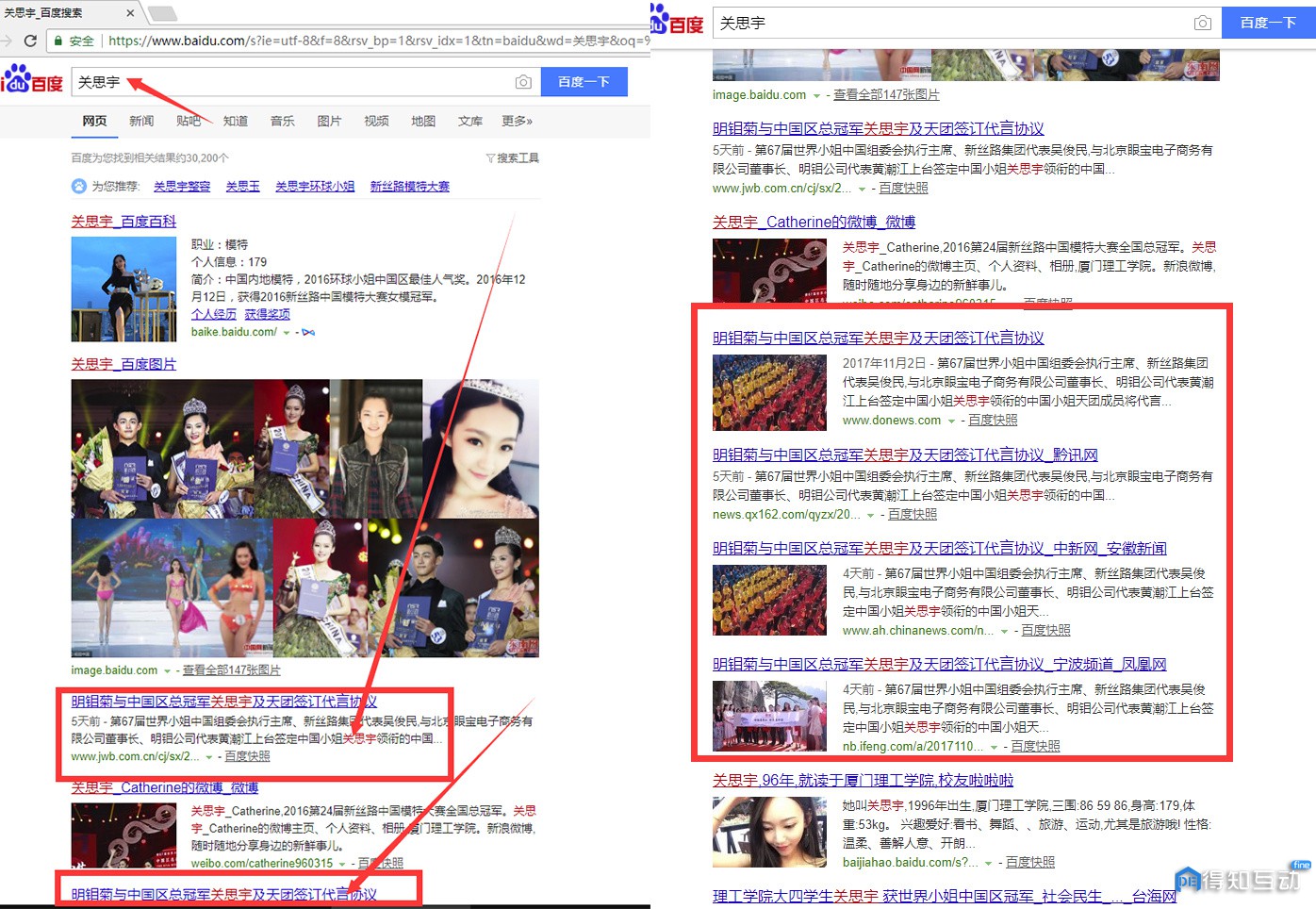Open the 个人经历 sub-link
1316x909 pixels.
coord(214,314)
